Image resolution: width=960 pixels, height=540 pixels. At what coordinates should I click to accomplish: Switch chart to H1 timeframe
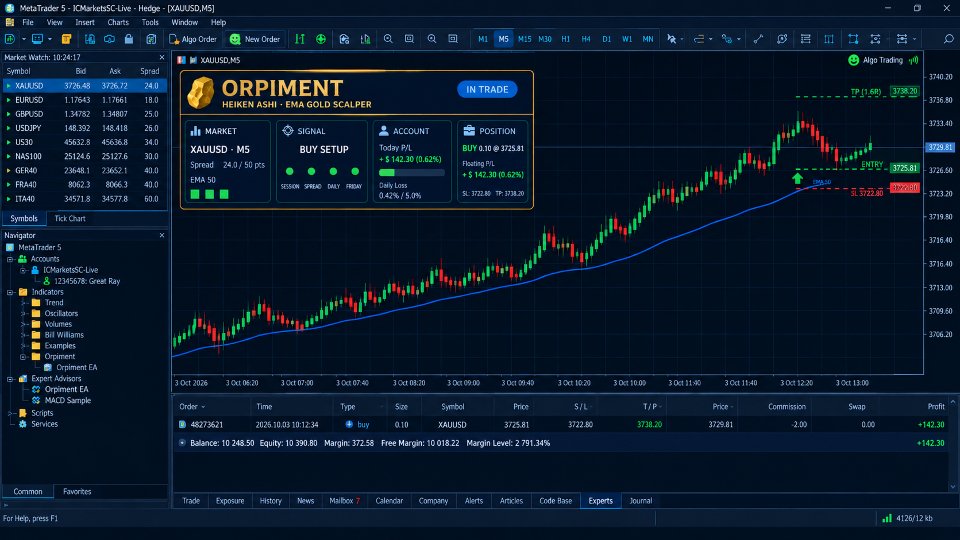(x=566, y=39)
